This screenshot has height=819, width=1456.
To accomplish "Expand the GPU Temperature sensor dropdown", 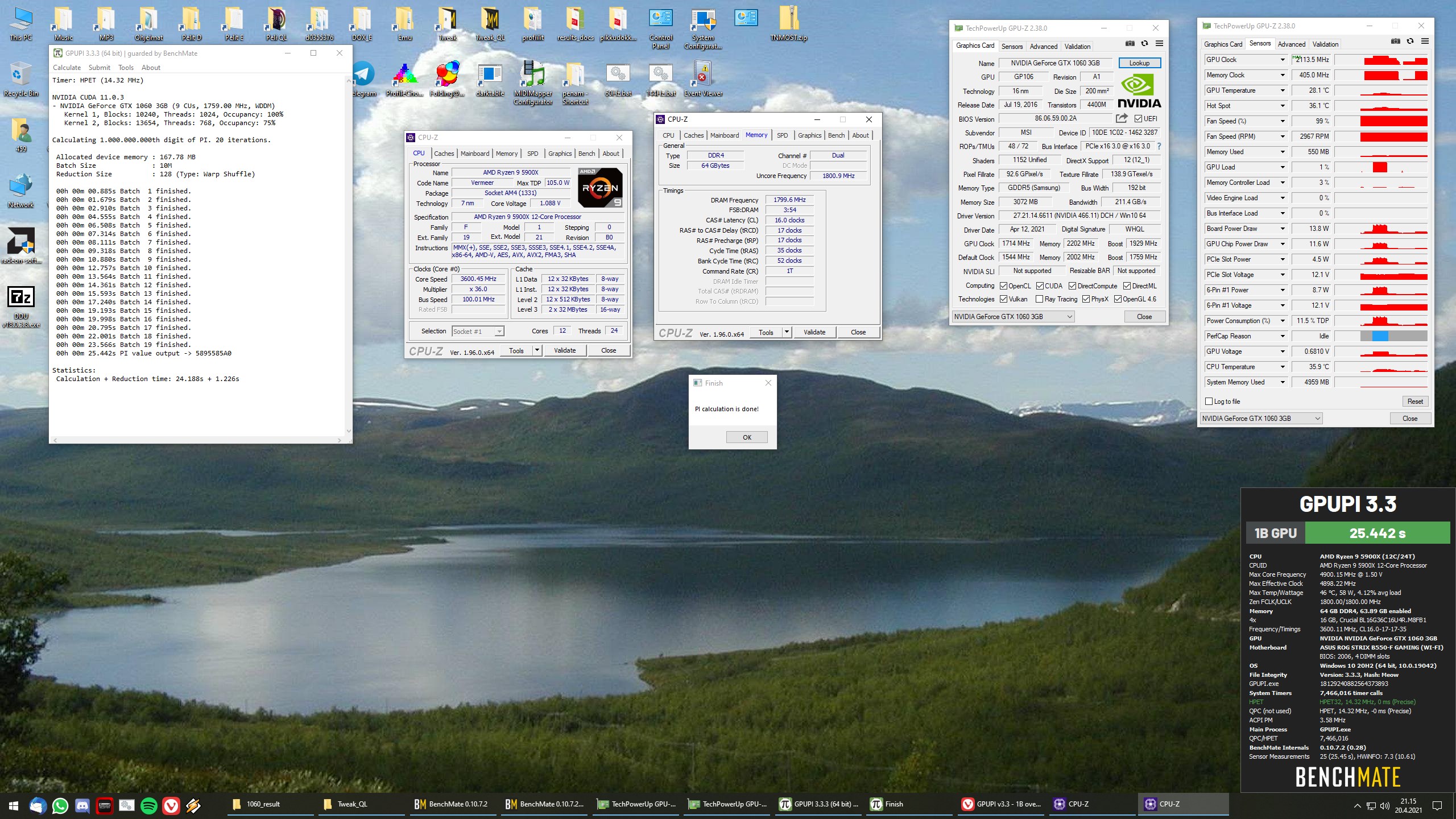I will [x=1283, y=90].
